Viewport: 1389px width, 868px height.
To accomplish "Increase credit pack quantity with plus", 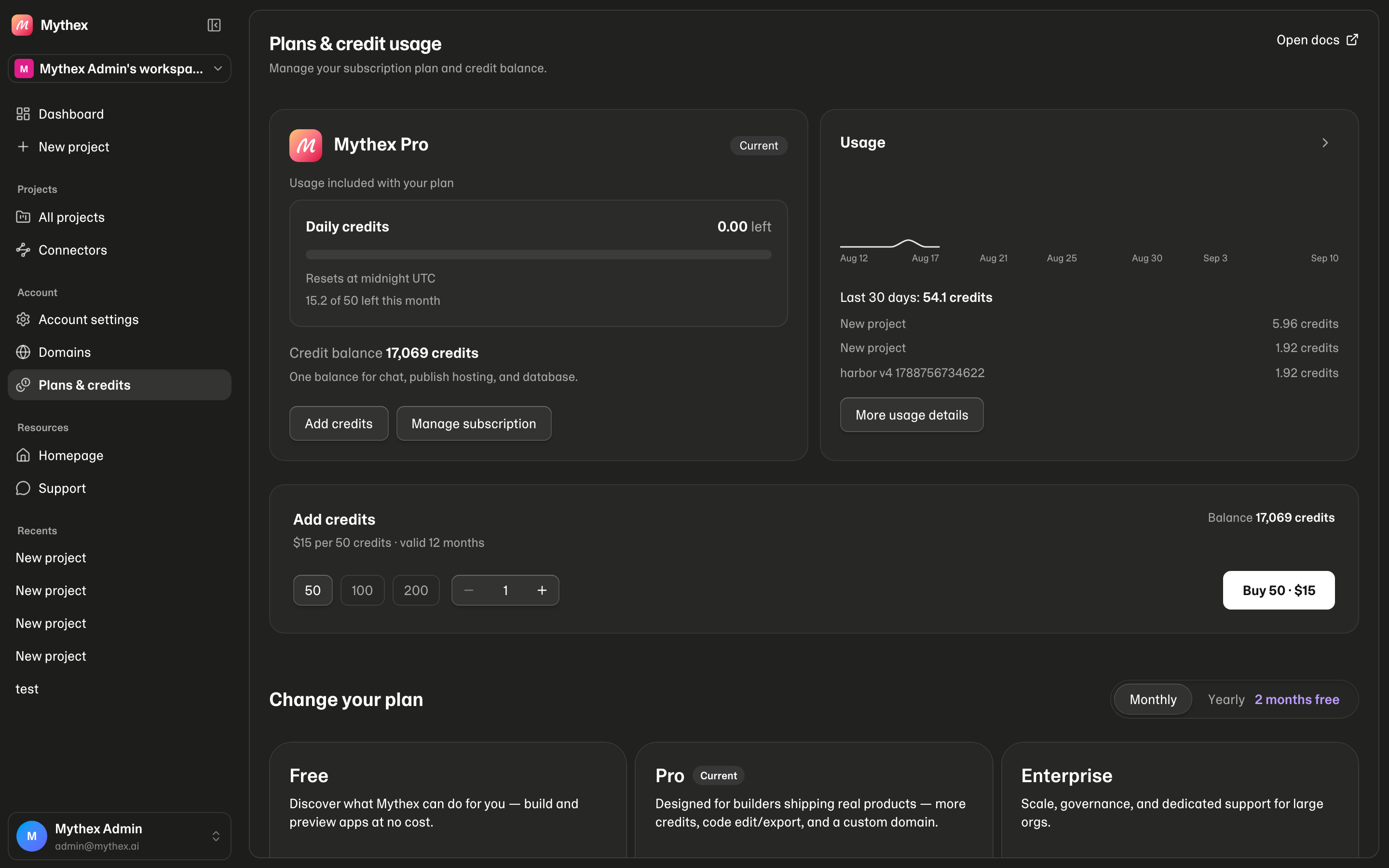I will [542, 590].
